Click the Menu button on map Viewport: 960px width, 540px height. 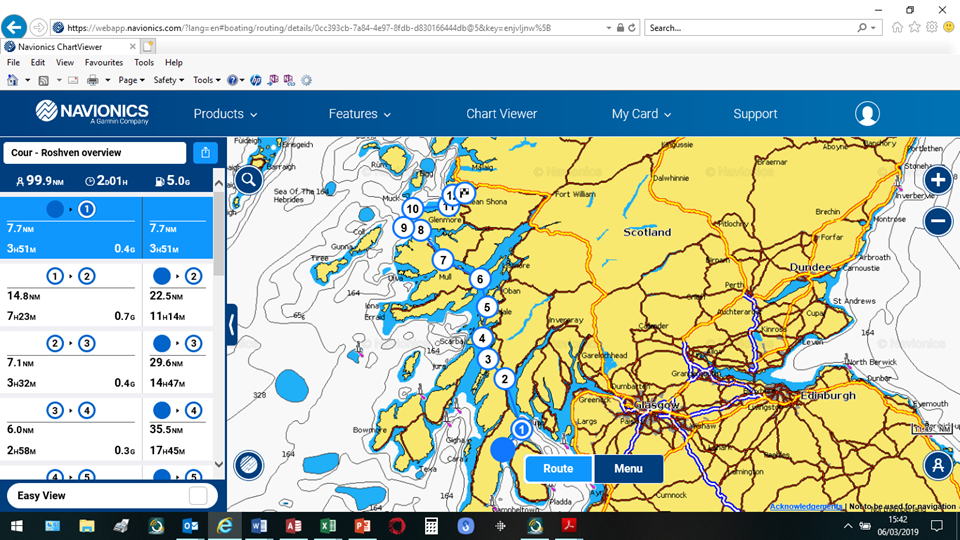tap(628, 468)
